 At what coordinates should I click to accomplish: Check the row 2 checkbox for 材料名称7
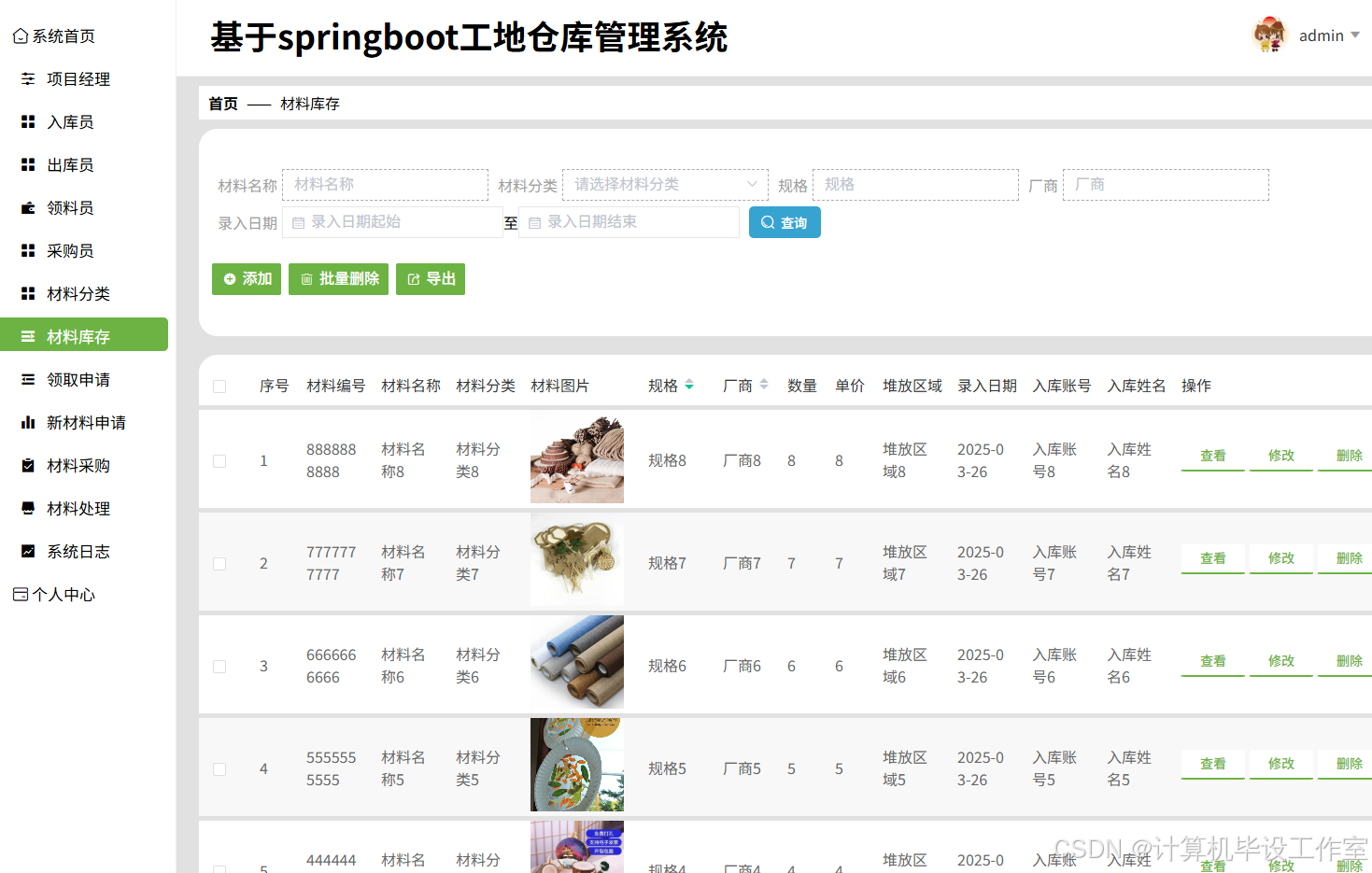[x=219, y=564]
